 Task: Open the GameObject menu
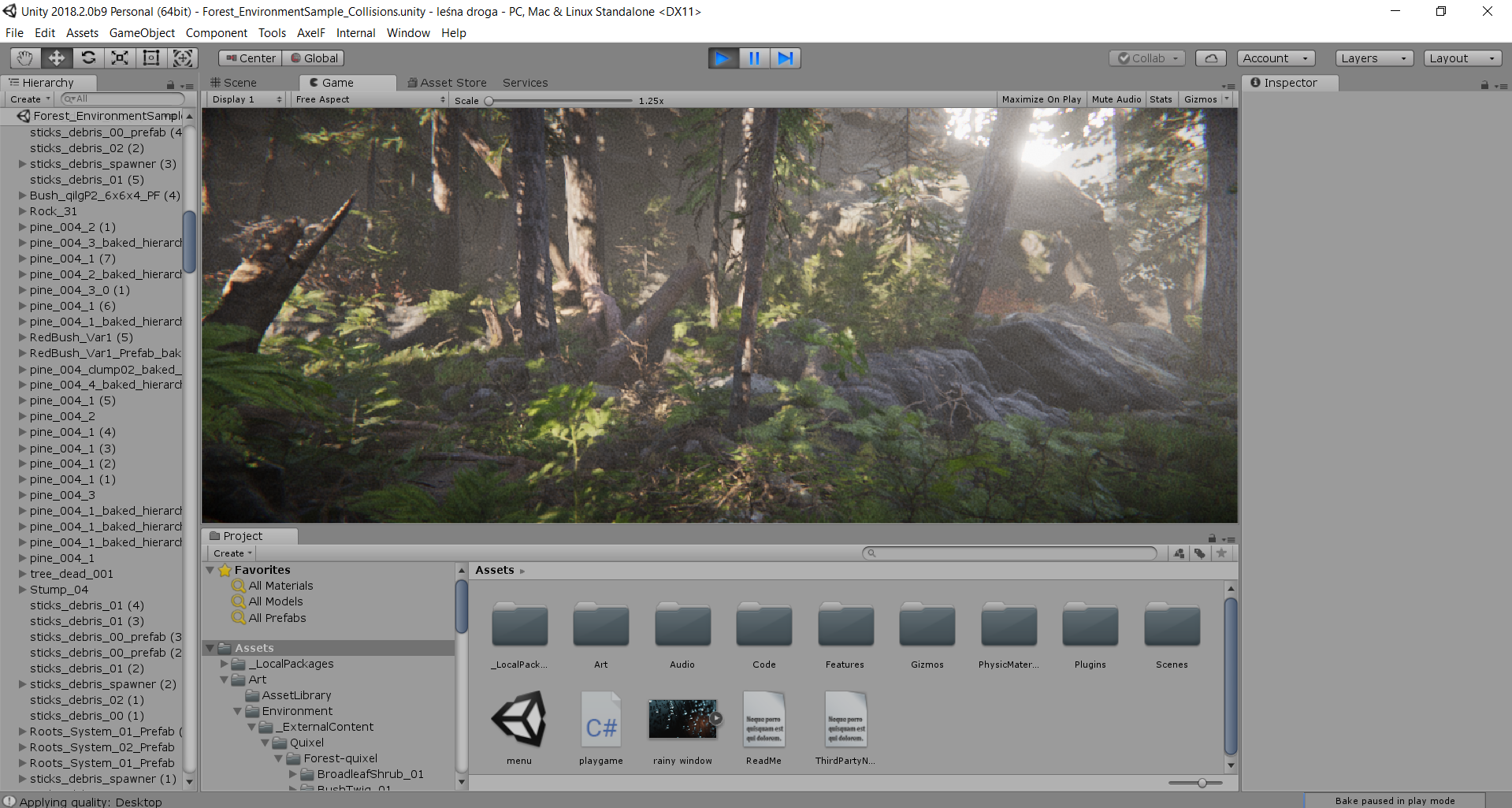[x=142, y=33]
